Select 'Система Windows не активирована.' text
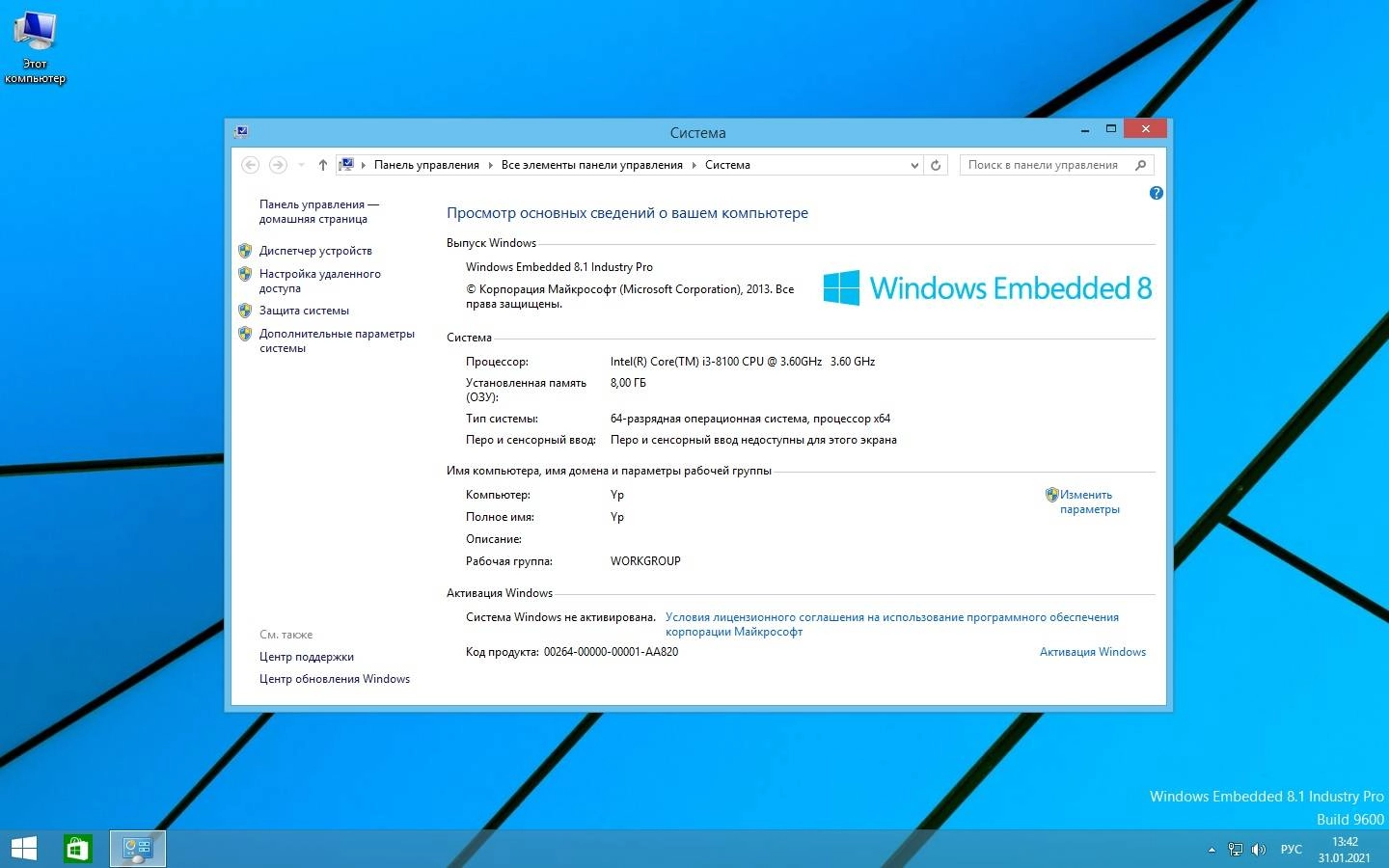The height and width of the screenshot is (868, 1389). pos(560,617)
